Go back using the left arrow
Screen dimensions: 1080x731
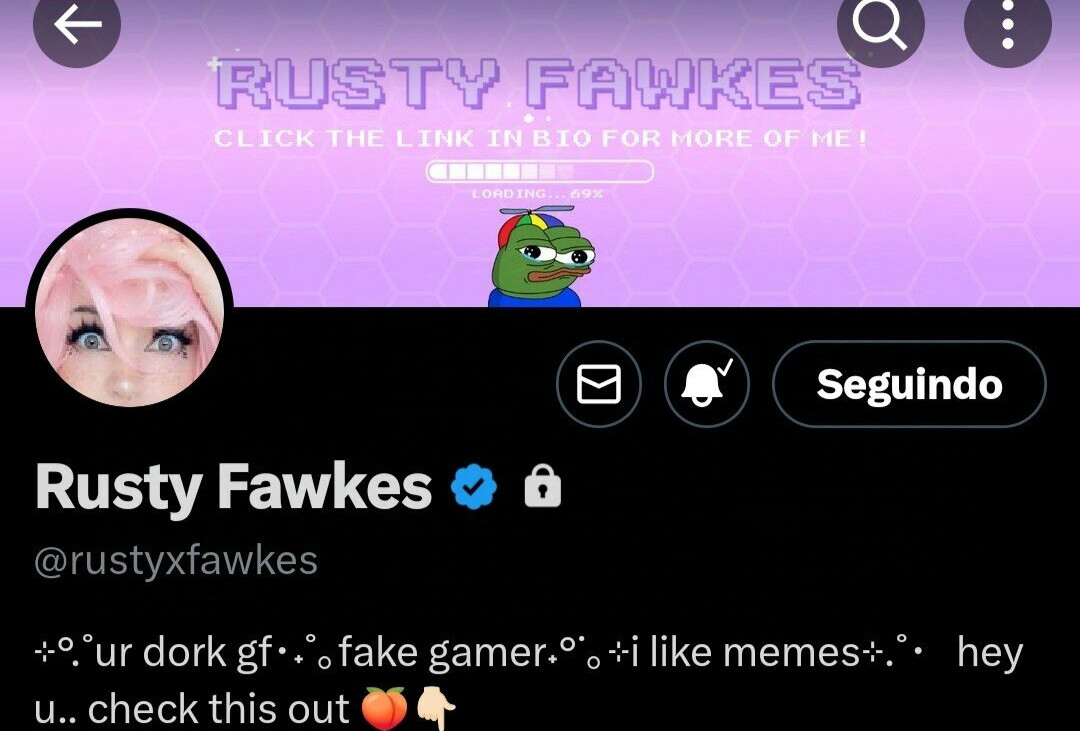77,25
